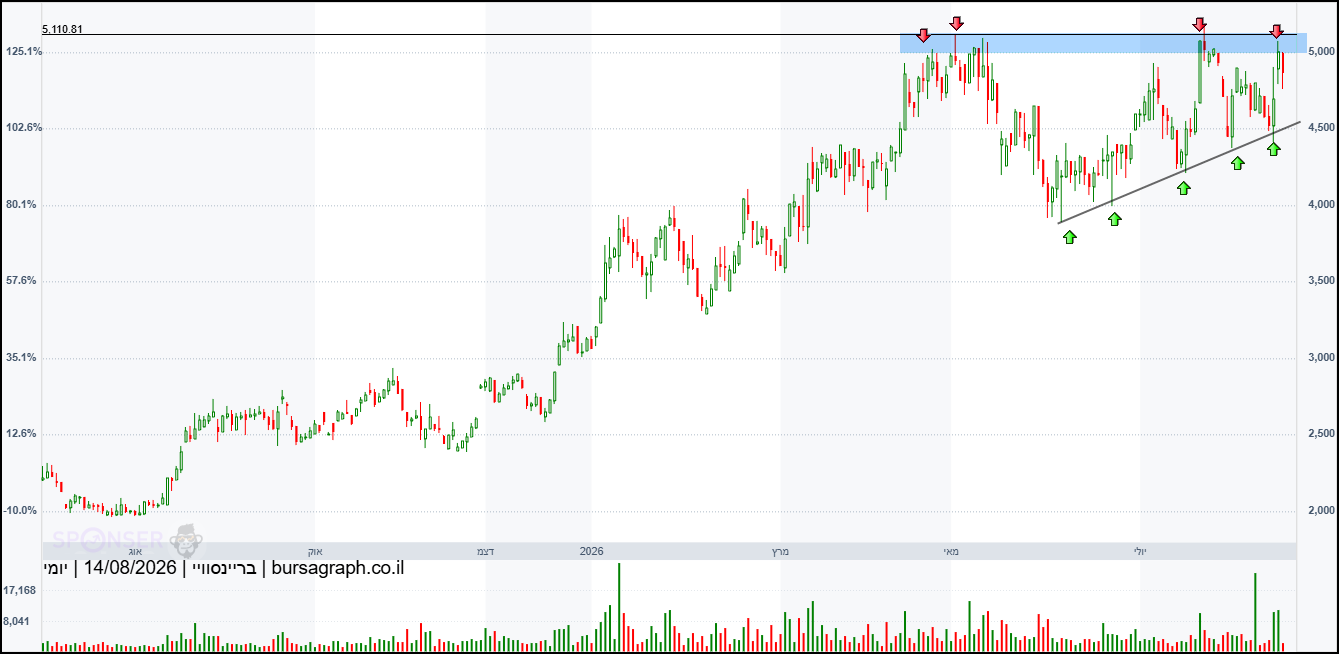The image size is (1339, 654).
Task: Click the אוג month label on the time axis
Action: pos(136,551)
